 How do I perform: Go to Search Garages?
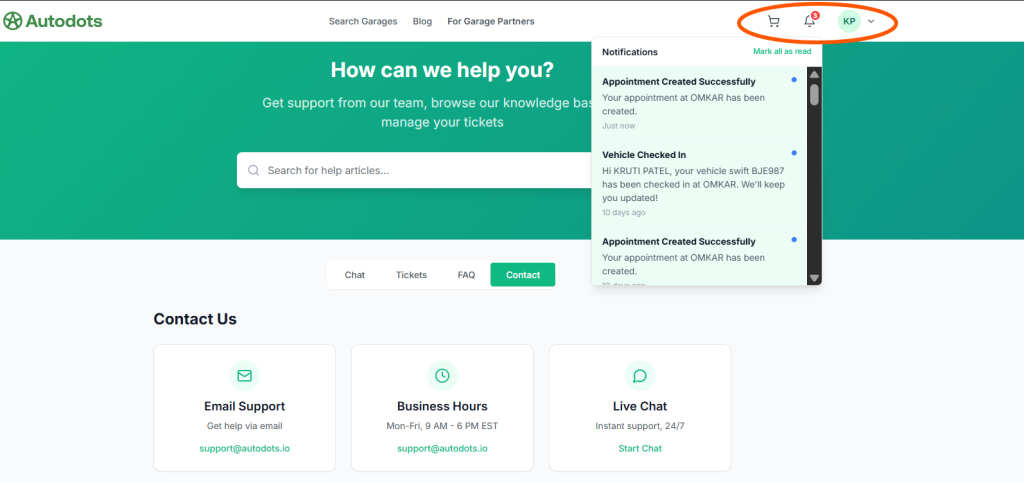click(363, 22)
